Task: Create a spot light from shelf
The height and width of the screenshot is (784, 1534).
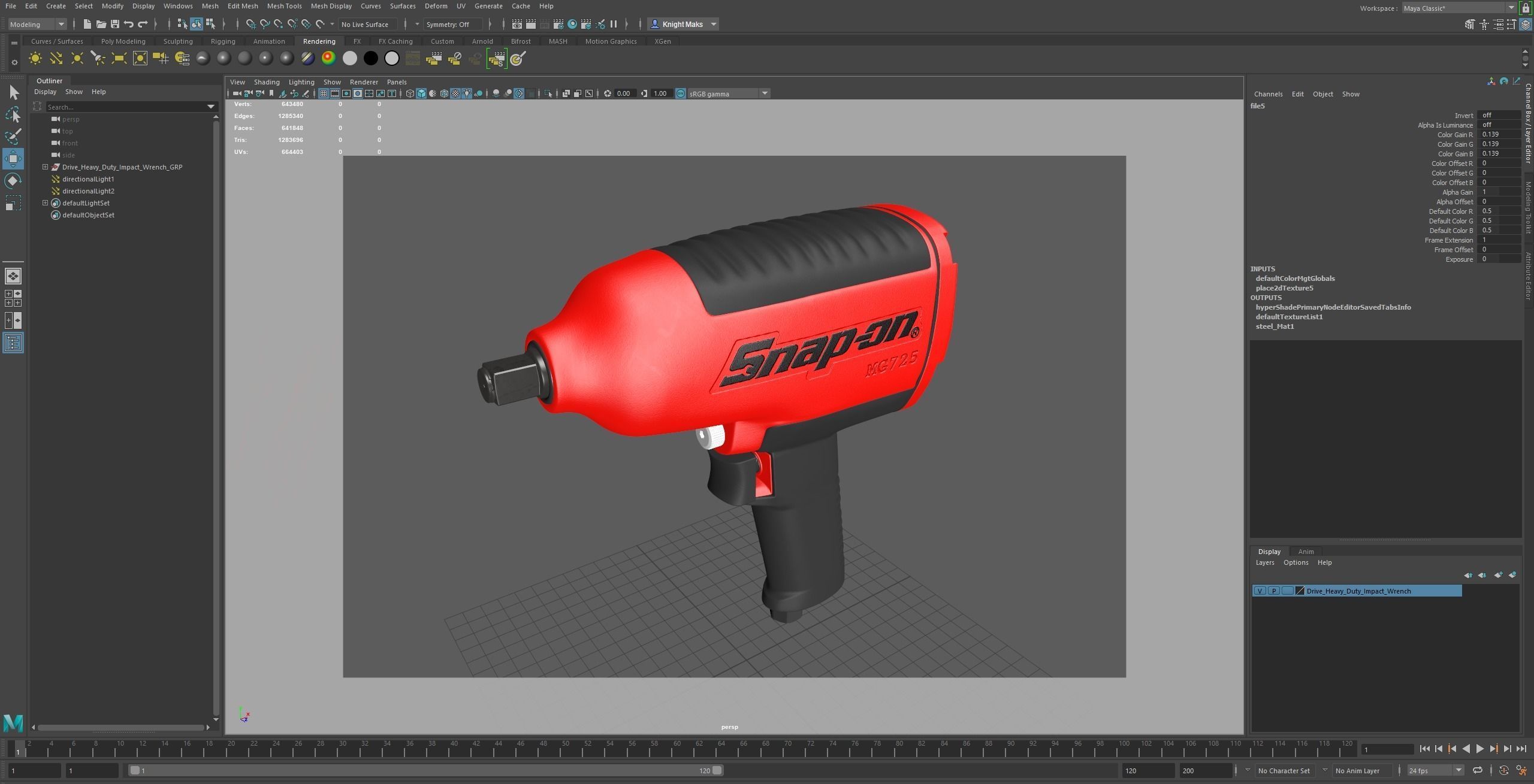Action: tap(98, 58)
